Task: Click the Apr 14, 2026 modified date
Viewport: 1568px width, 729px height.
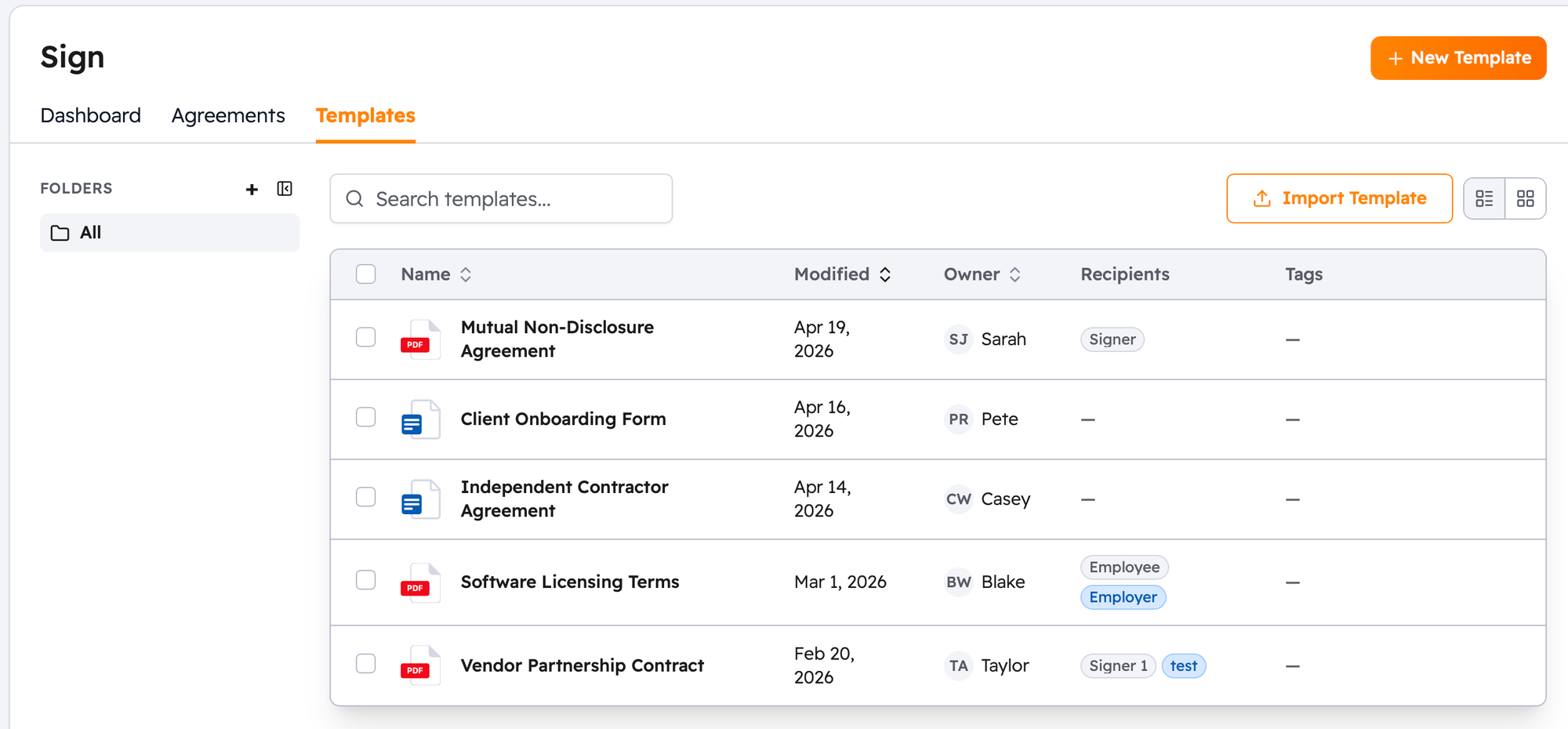Action: point(822,499)
